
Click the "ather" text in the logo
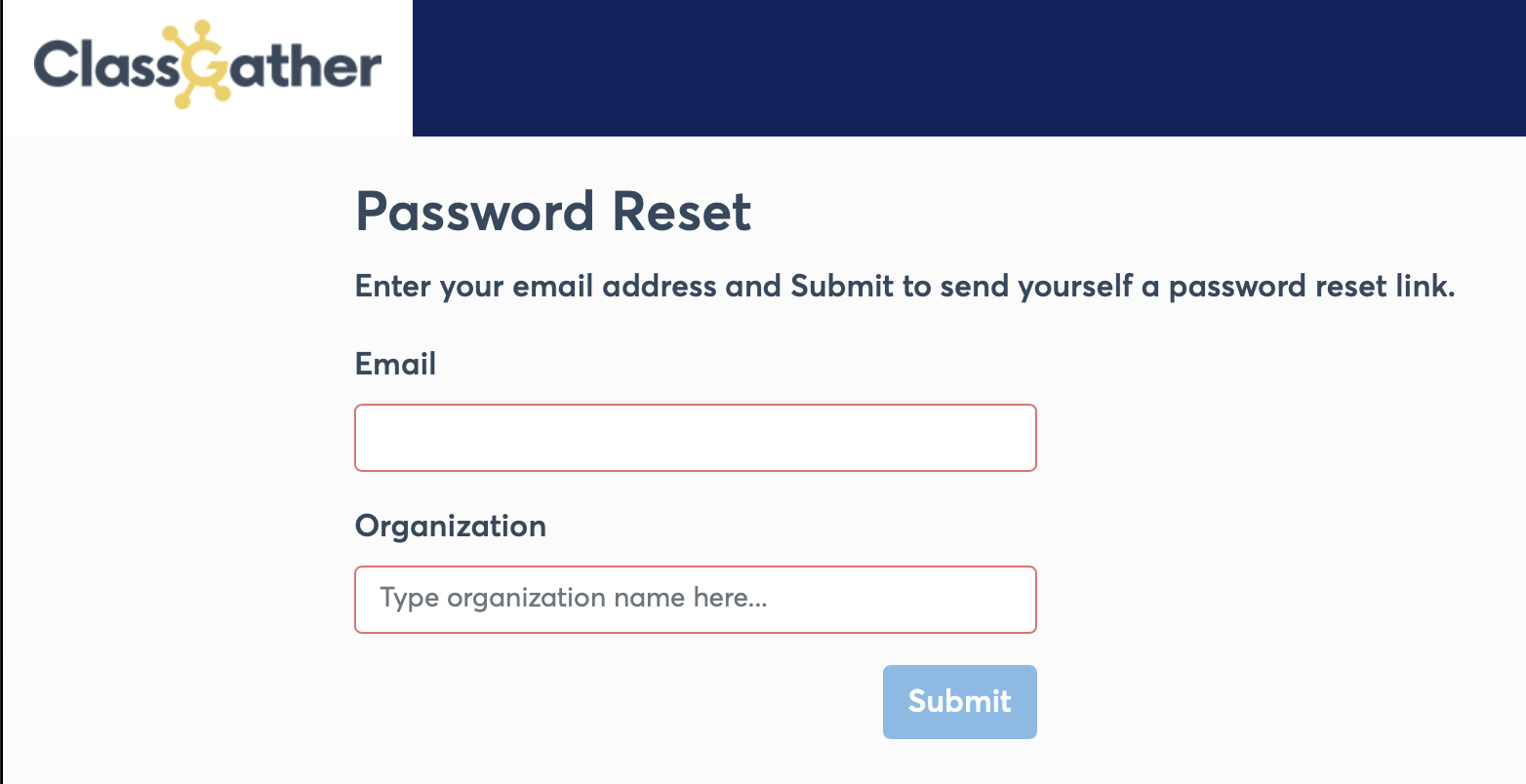click(x=304, y=66)
